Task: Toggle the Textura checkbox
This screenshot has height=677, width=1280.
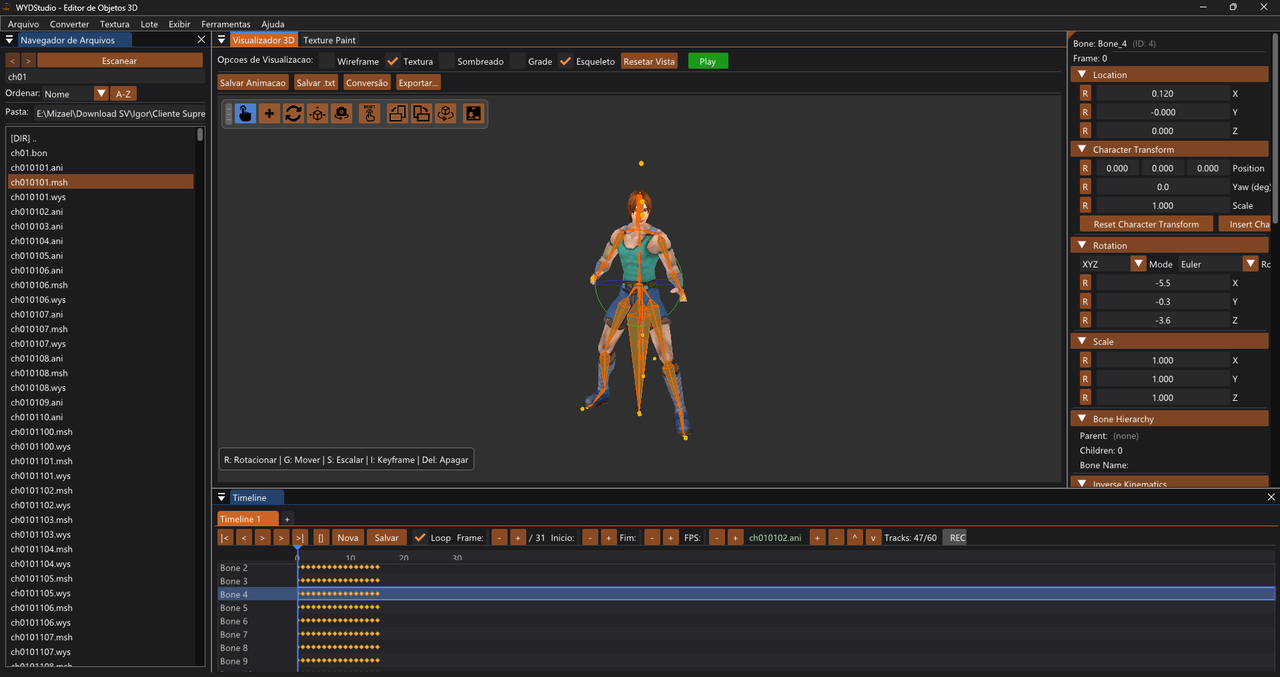Action: coord(393,61)
